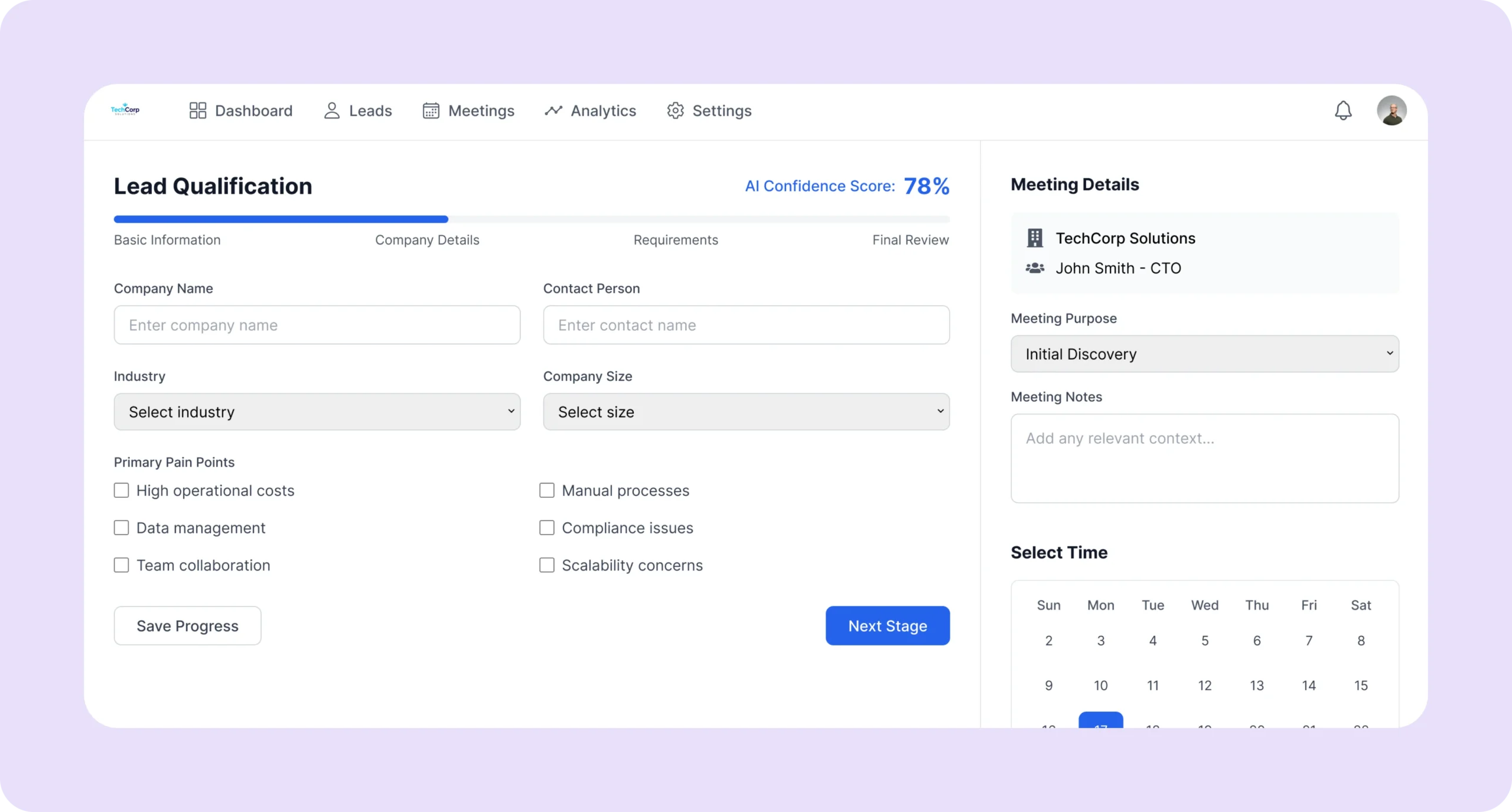
Task: Go to the Requirements stage label
Action: [676, 240]
